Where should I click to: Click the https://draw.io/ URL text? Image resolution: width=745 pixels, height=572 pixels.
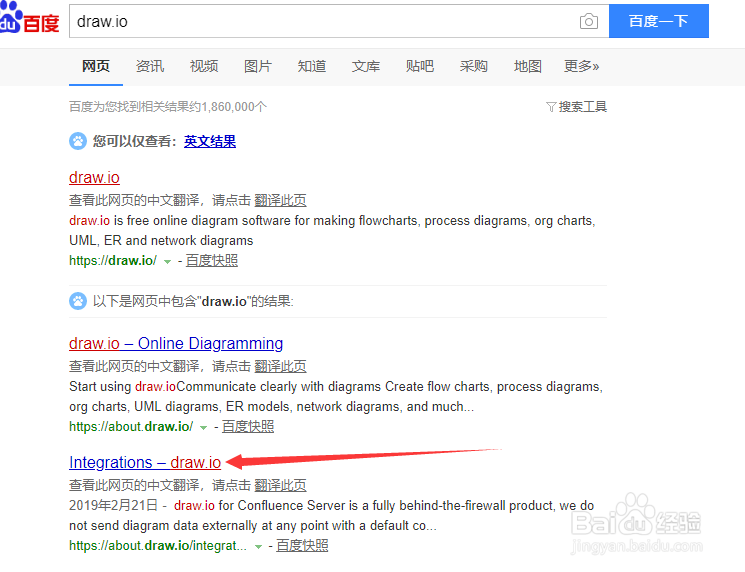pos(113,261)
